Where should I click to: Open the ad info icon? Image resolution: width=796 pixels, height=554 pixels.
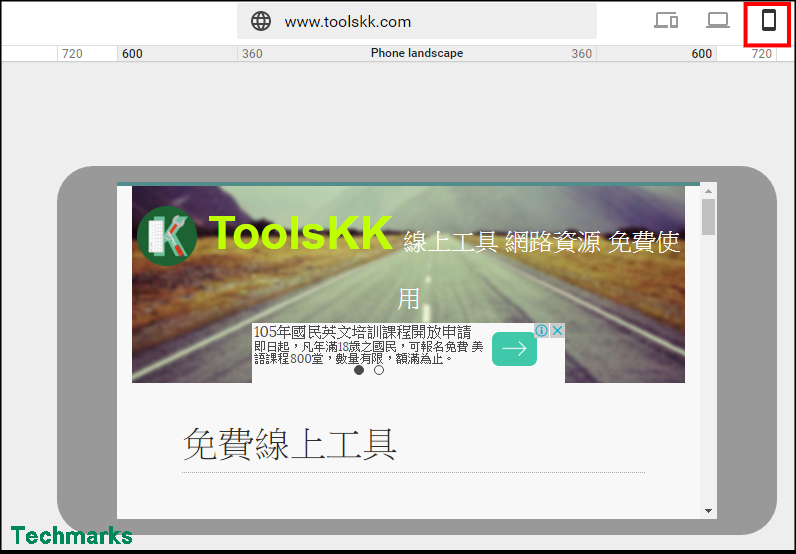tap(541, 331)
